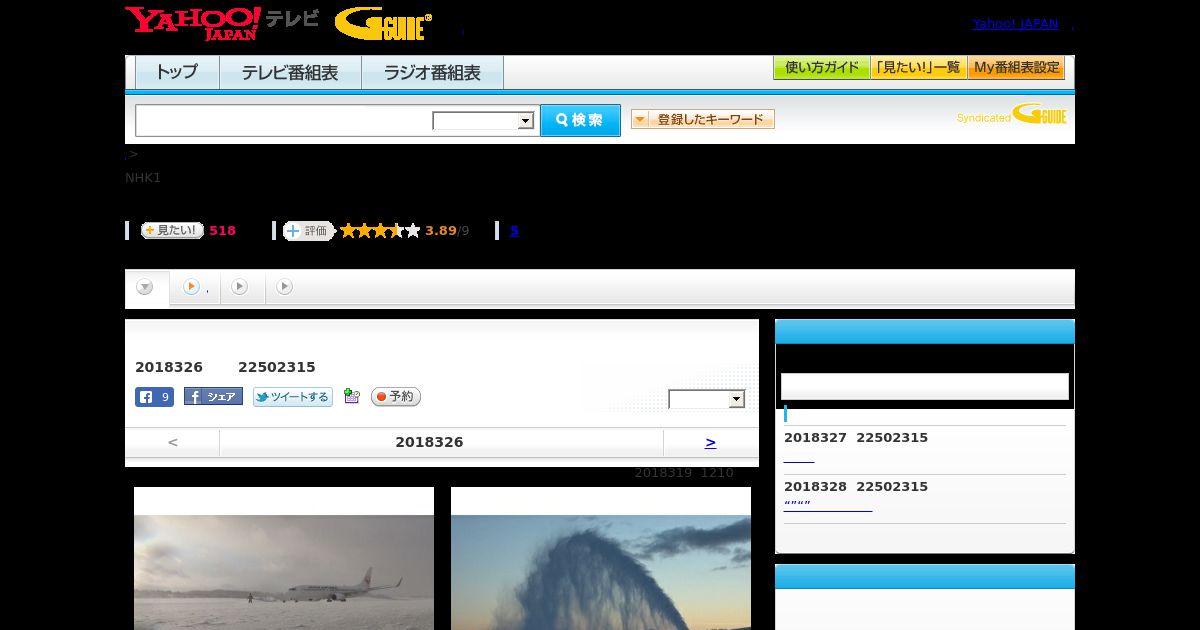Image resolution: width=1200 pixels, height=630 pixels.
Task: Click the star rating display
Action: point(380,231)
